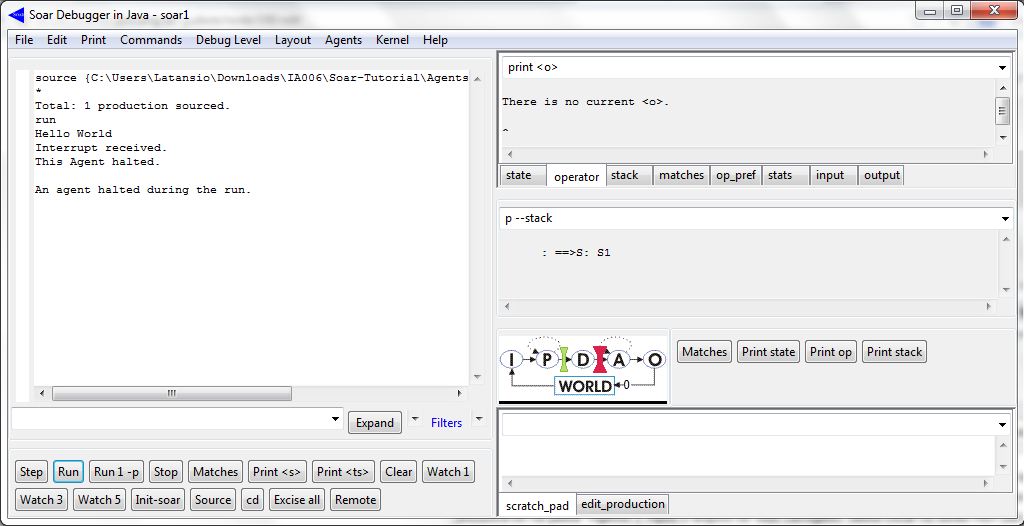1024x526 pixels.
Task: Open the small arrow menu next to Filters
Action: (x=477, y=418)
